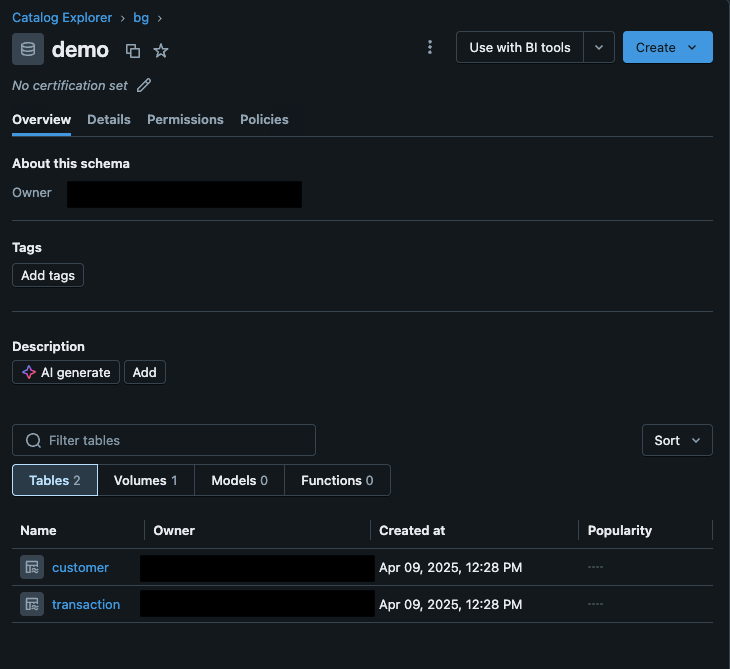Click the Add tags button
730x669 pixels.
48,275
